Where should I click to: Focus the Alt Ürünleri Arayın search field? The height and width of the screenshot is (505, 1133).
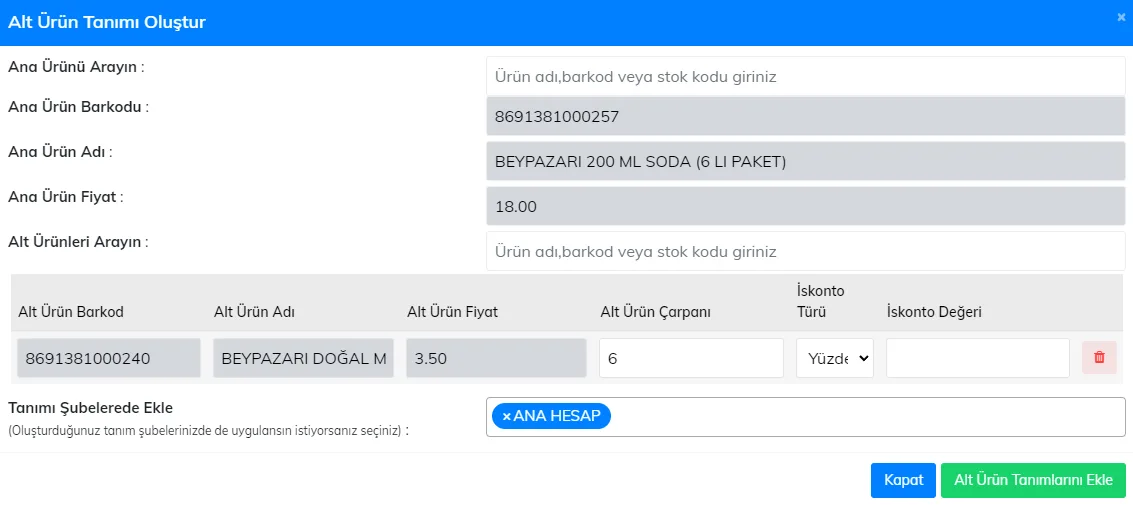point(806,251)
